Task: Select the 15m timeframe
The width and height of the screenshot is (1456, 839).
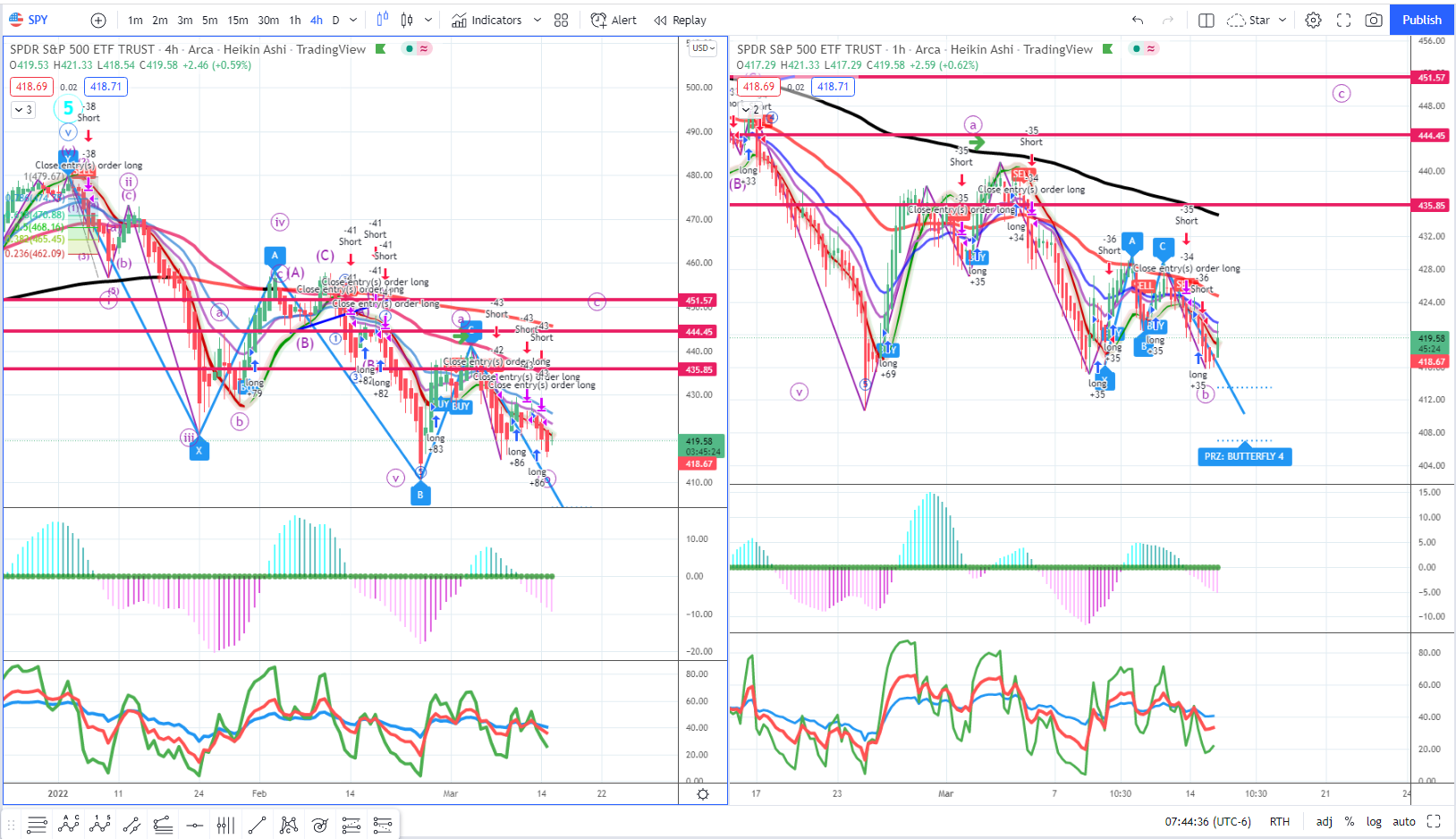Action: [x=238, y=20]
